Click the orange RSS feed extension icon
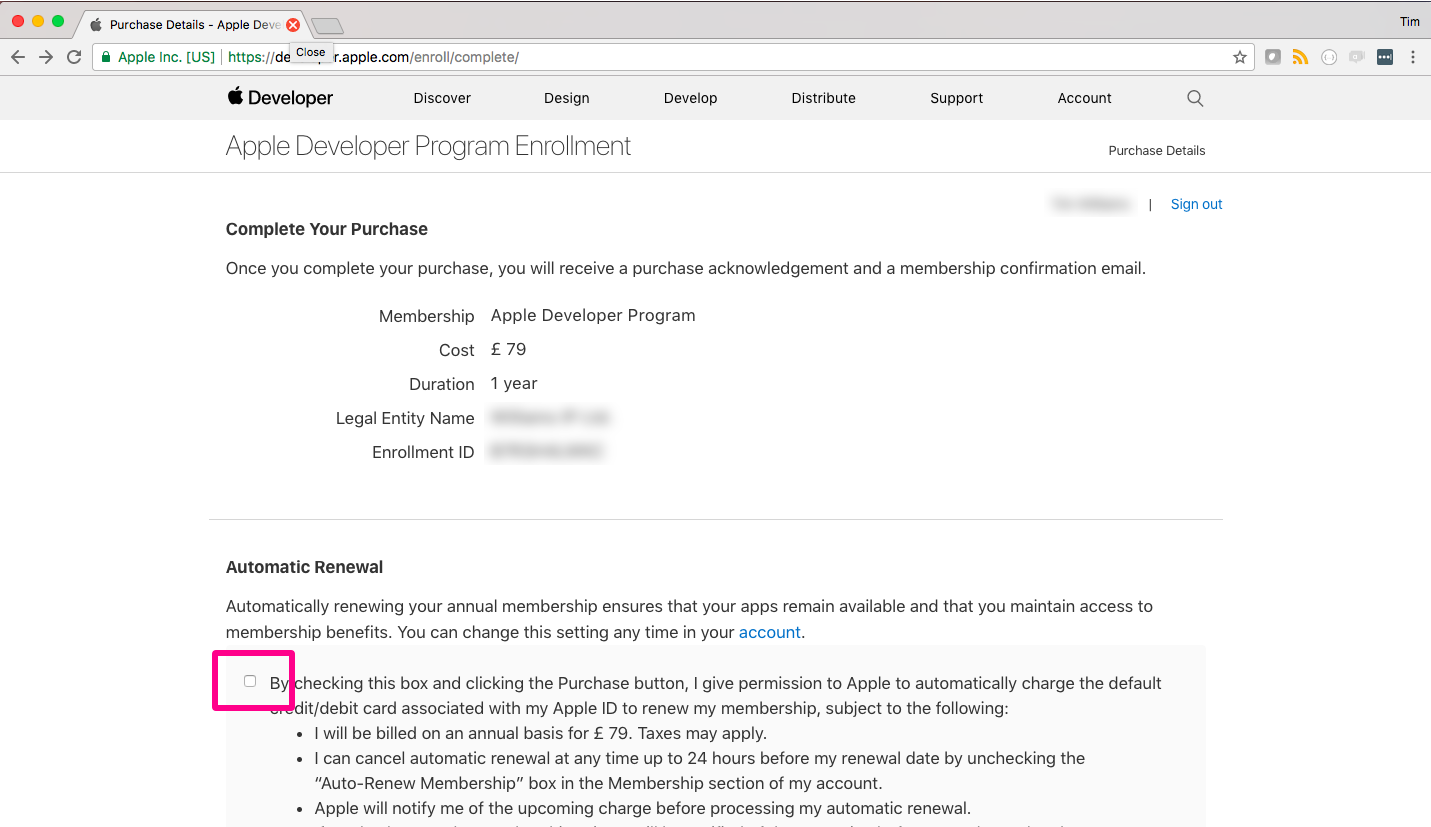 coord(1300,57)
